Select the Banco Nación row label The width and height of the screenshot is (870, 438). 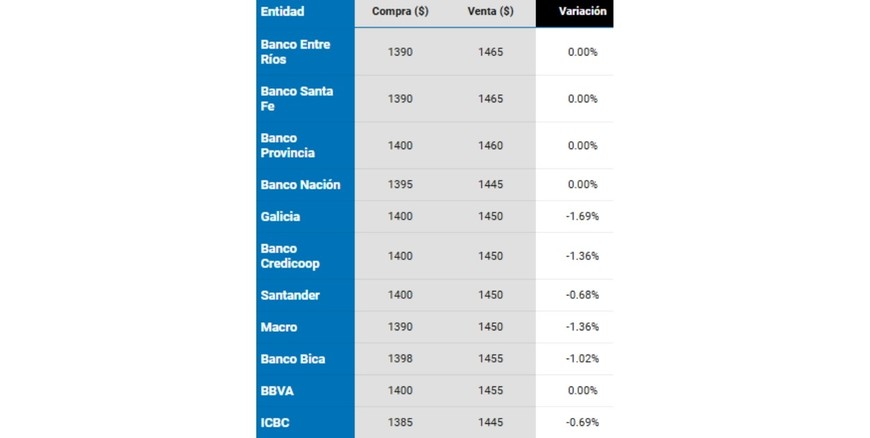[300, 185]
